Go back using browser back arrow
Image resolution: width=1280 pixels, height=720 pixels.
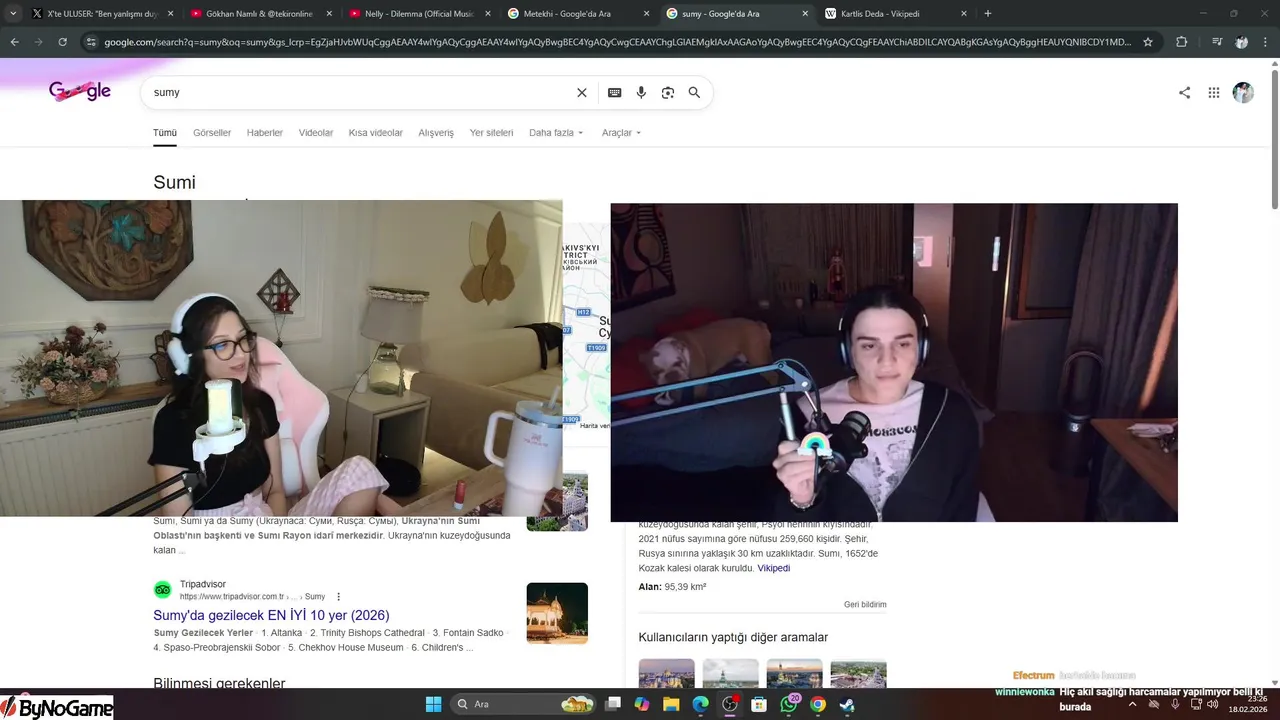click(x=14, y=42)
